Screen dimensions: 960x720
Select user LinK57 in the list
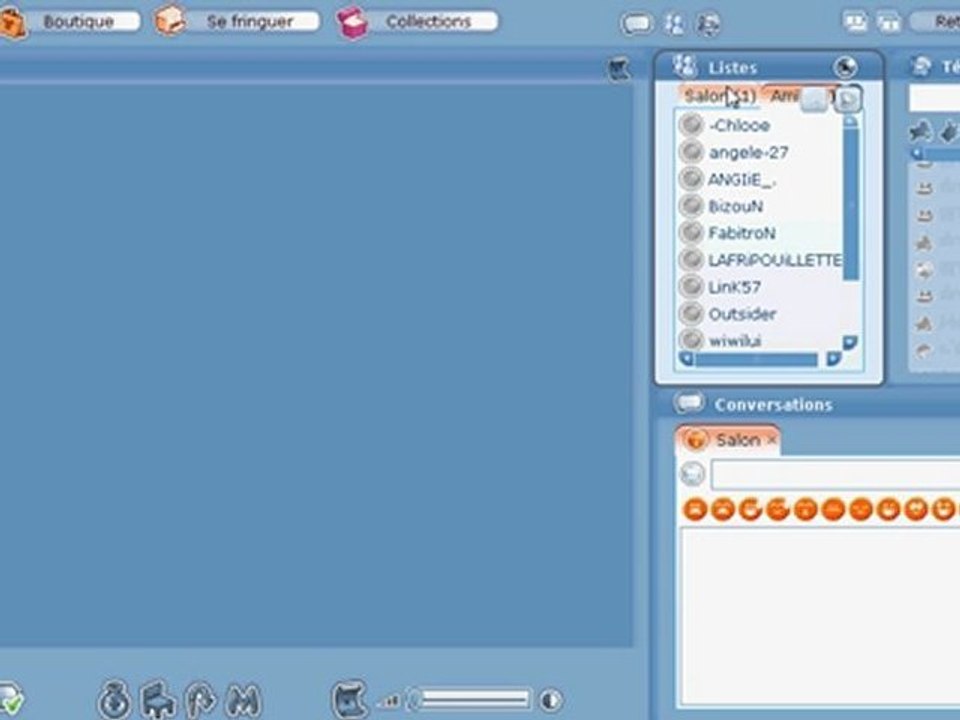click(734, 287)
